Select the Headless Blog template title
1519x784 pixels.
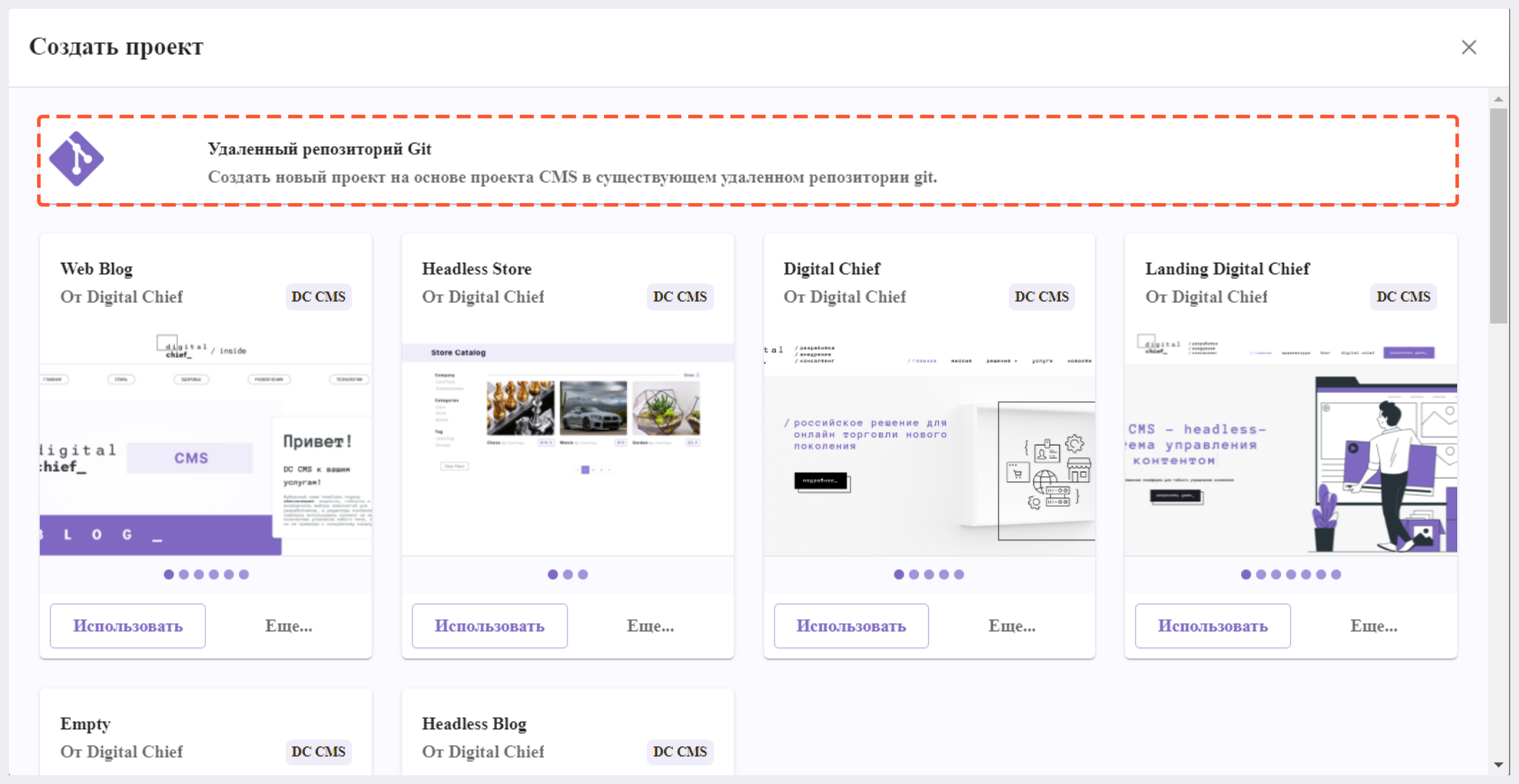coord(474,723)
